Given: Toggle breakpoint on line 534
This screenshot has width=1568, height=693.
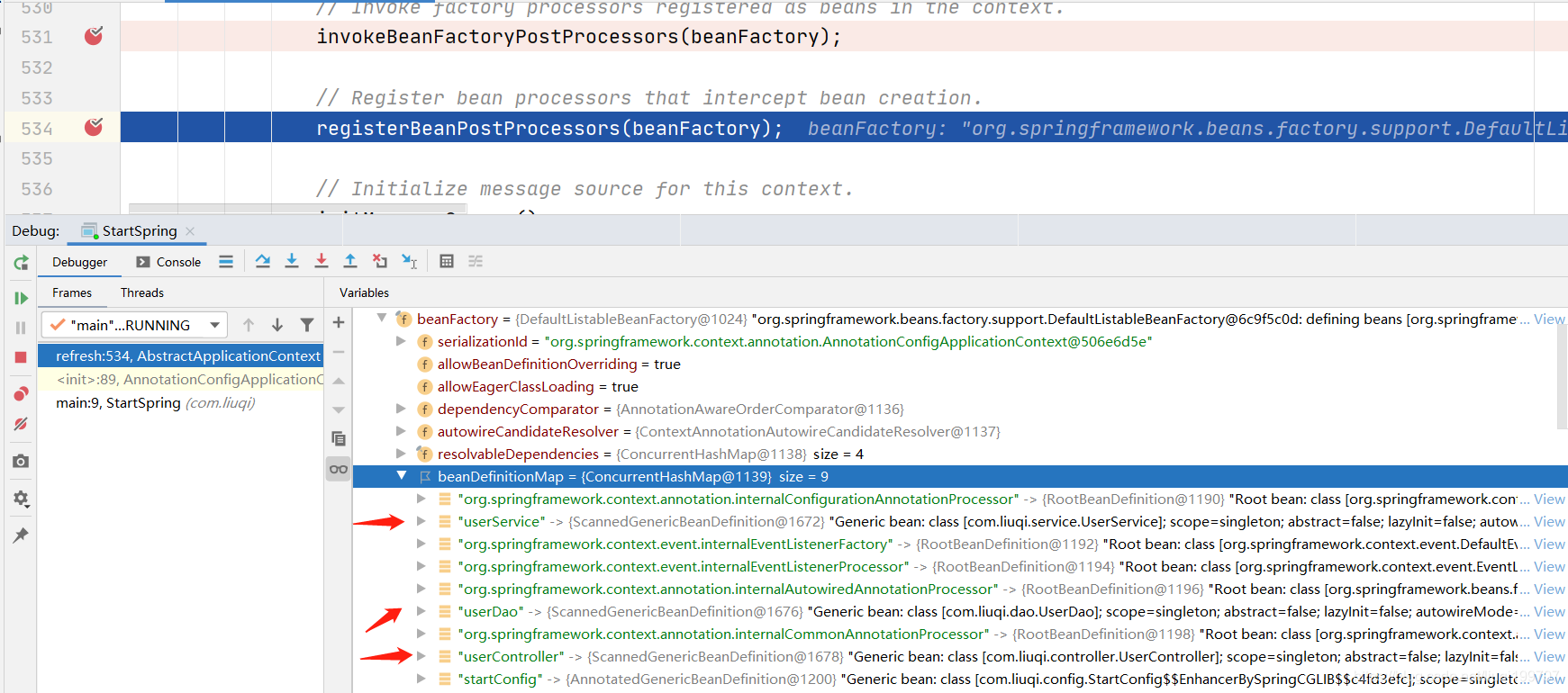Looking at the screenshot, I should 94,127.
